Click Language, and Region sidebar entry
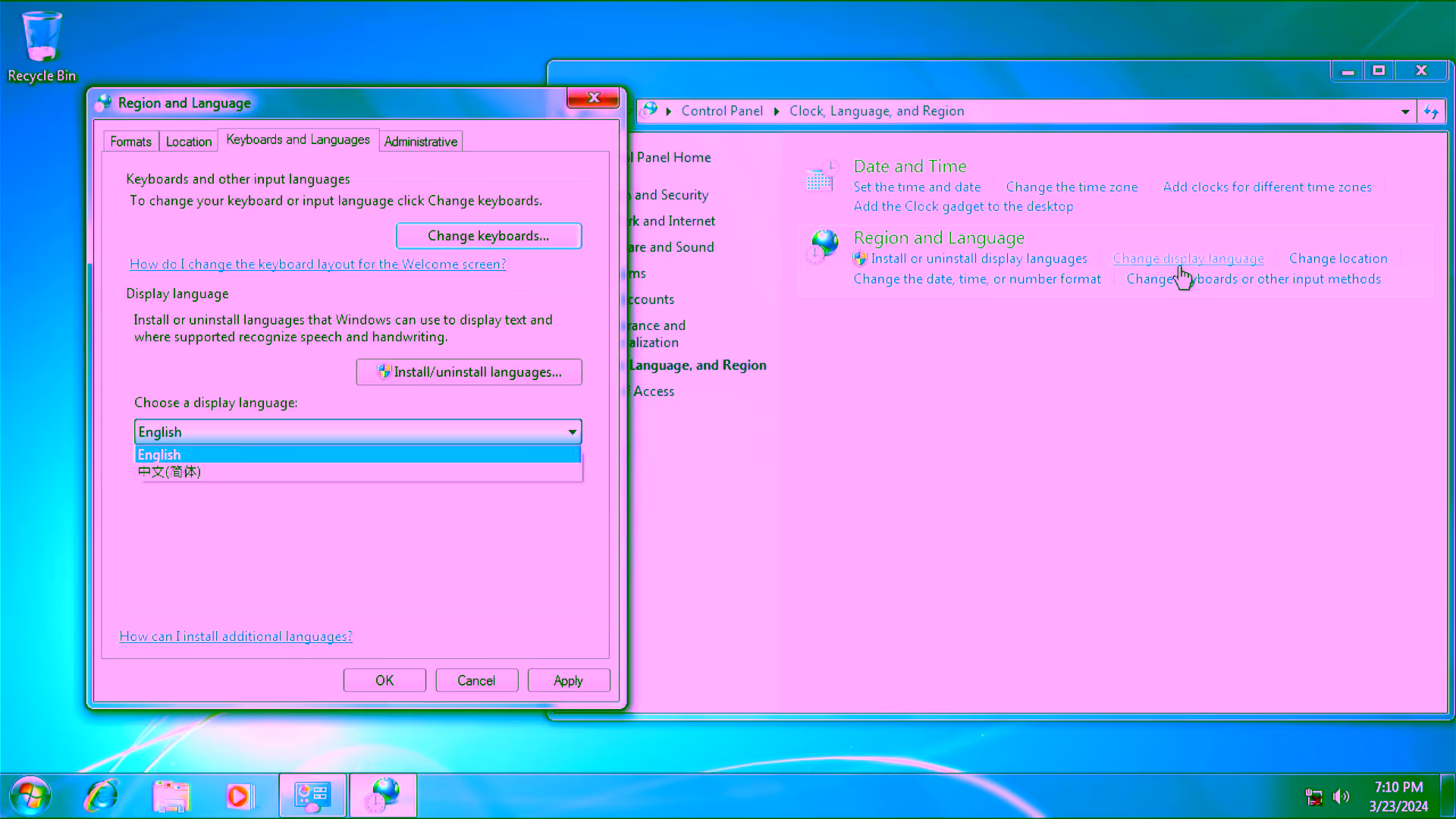The height and width of the screenshot is (819, 1456). (x=698, y=366)
